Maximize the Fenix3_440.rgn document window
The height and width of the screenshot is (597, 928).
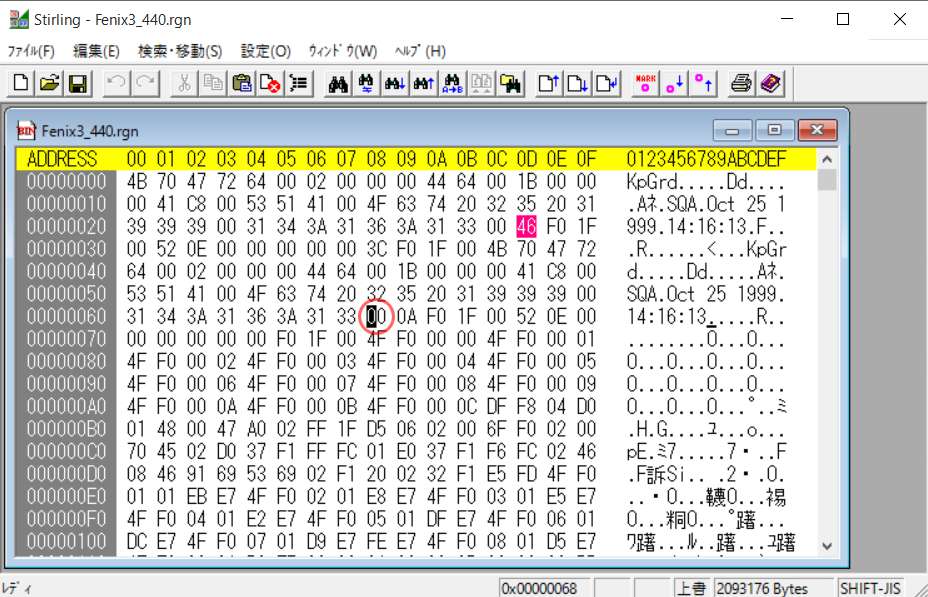[x=774, y=130]
